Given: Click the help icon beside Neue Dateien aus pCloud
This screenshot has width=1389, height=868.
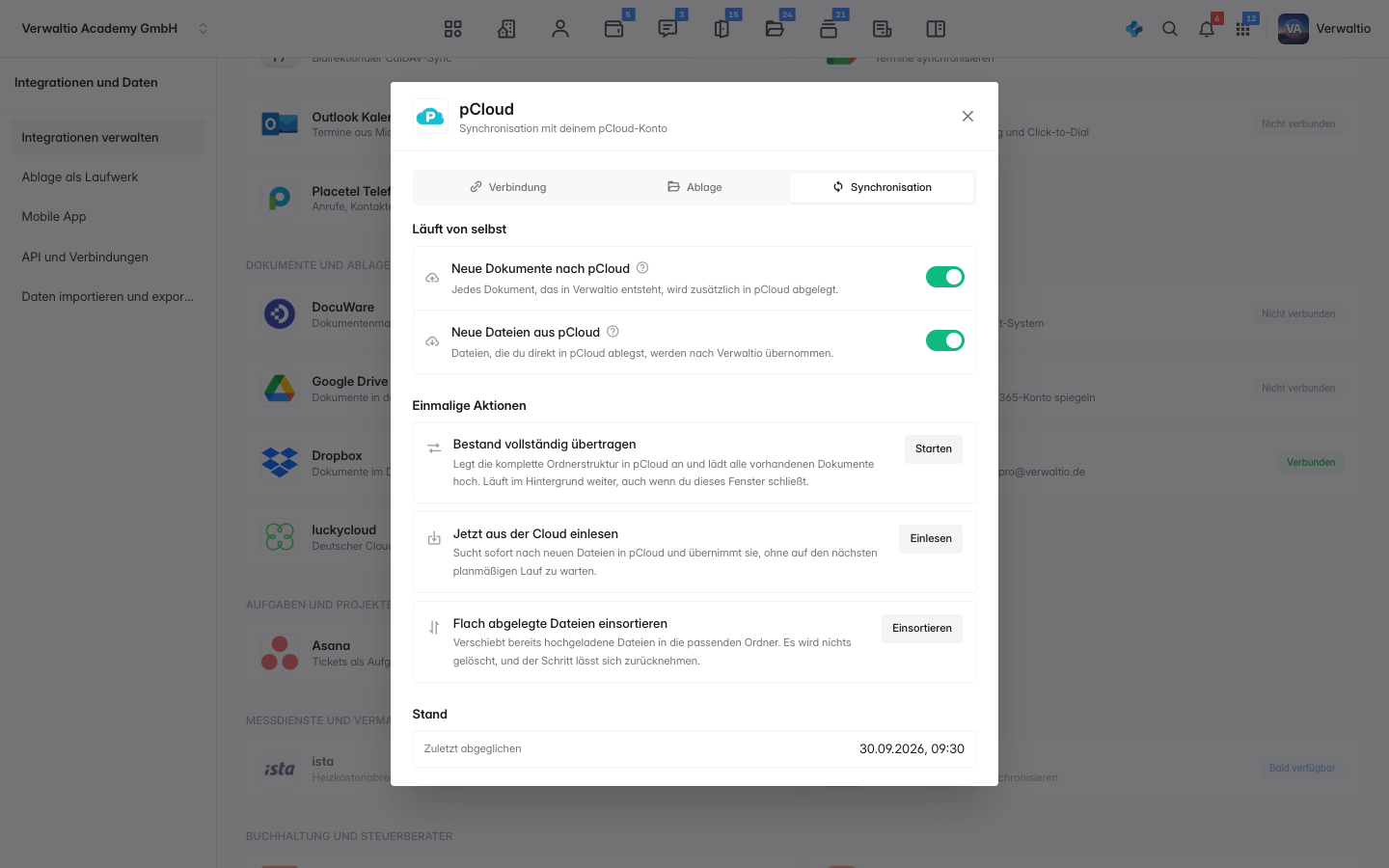Looking at the screenshot, I should pyautogui.click(x=613, y=332).
